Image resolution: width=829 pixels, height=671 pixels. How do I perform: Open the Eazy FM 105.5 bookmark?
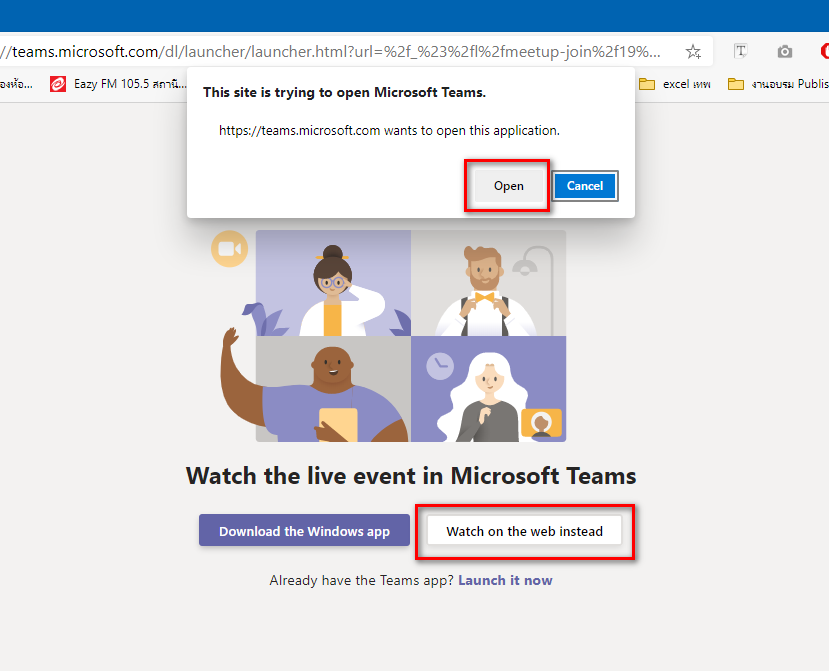pos(118,84)
